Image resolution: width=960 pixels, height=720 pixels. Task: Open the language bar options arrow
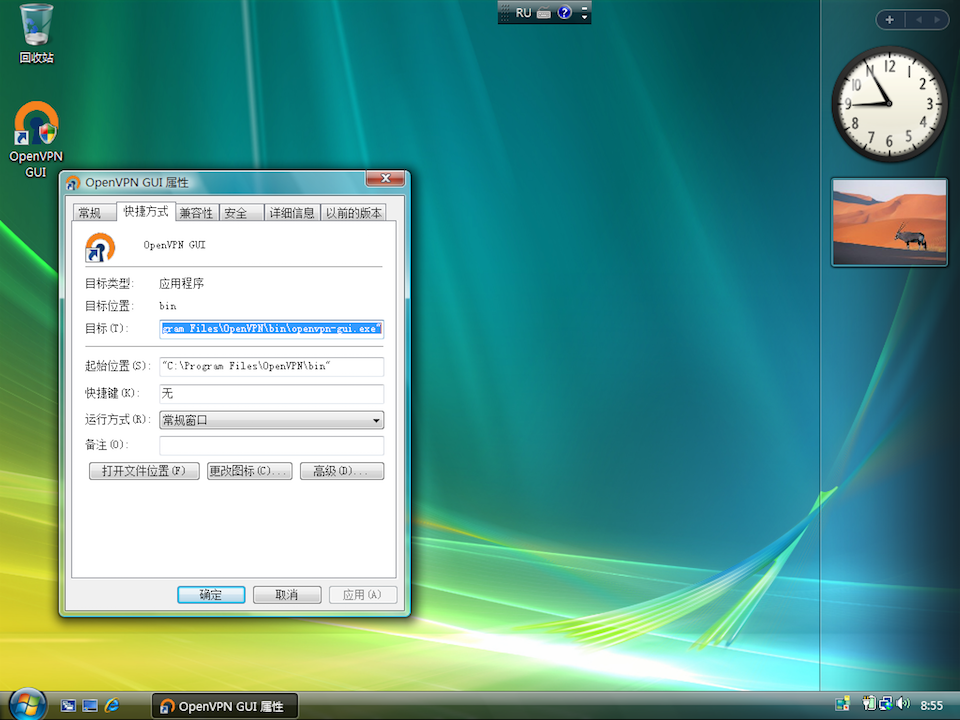pos(585,17)
